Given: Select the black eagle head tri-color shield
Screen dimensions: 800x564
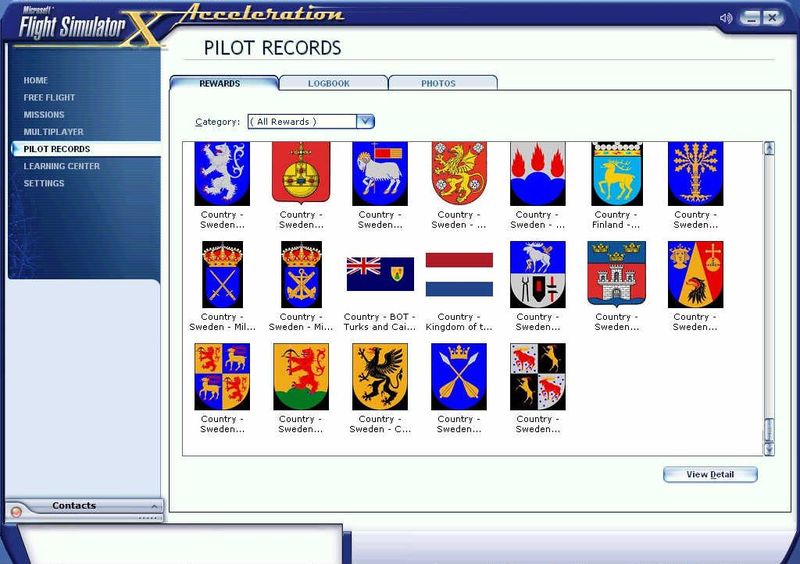Looking at the screenshot, I should [x=695, y=275].
